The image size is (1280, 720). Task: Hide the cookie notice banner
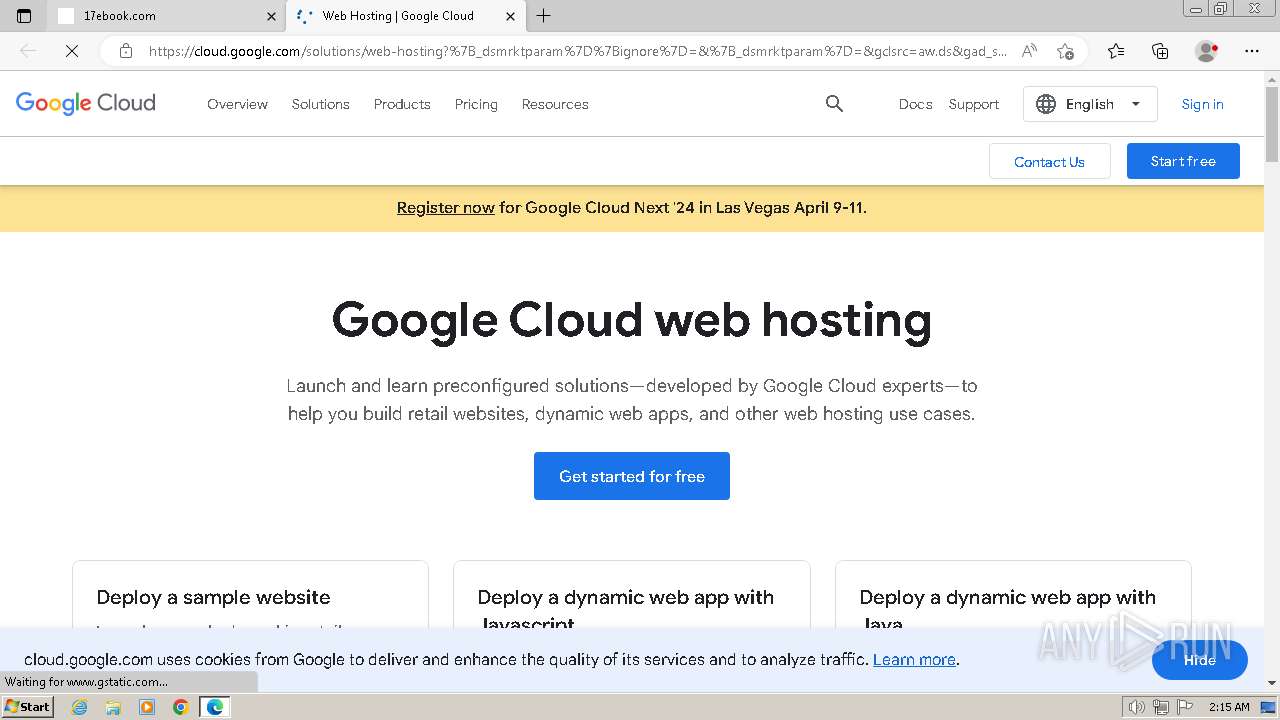pyautogui.click(x=1199, y=660)
